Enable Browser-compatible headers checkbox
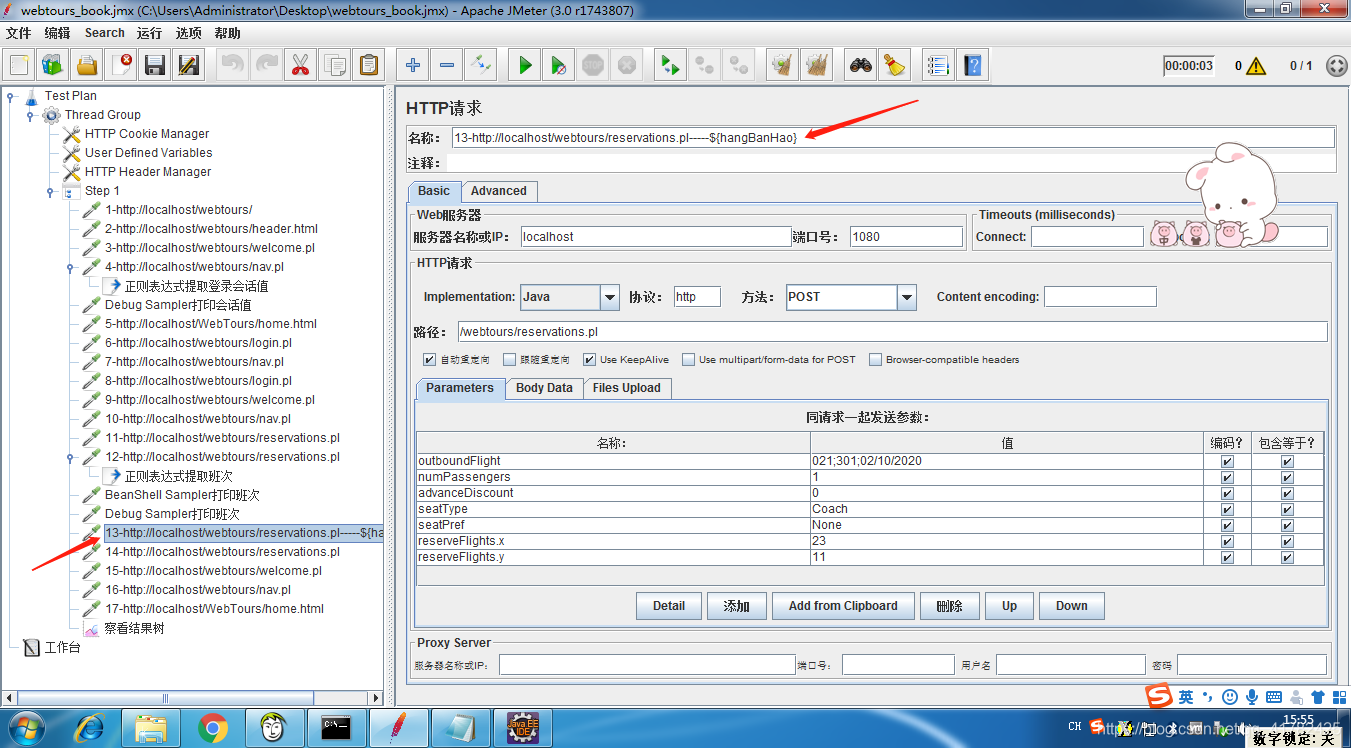The image size is (1351, 748). [x=876, y=359]
